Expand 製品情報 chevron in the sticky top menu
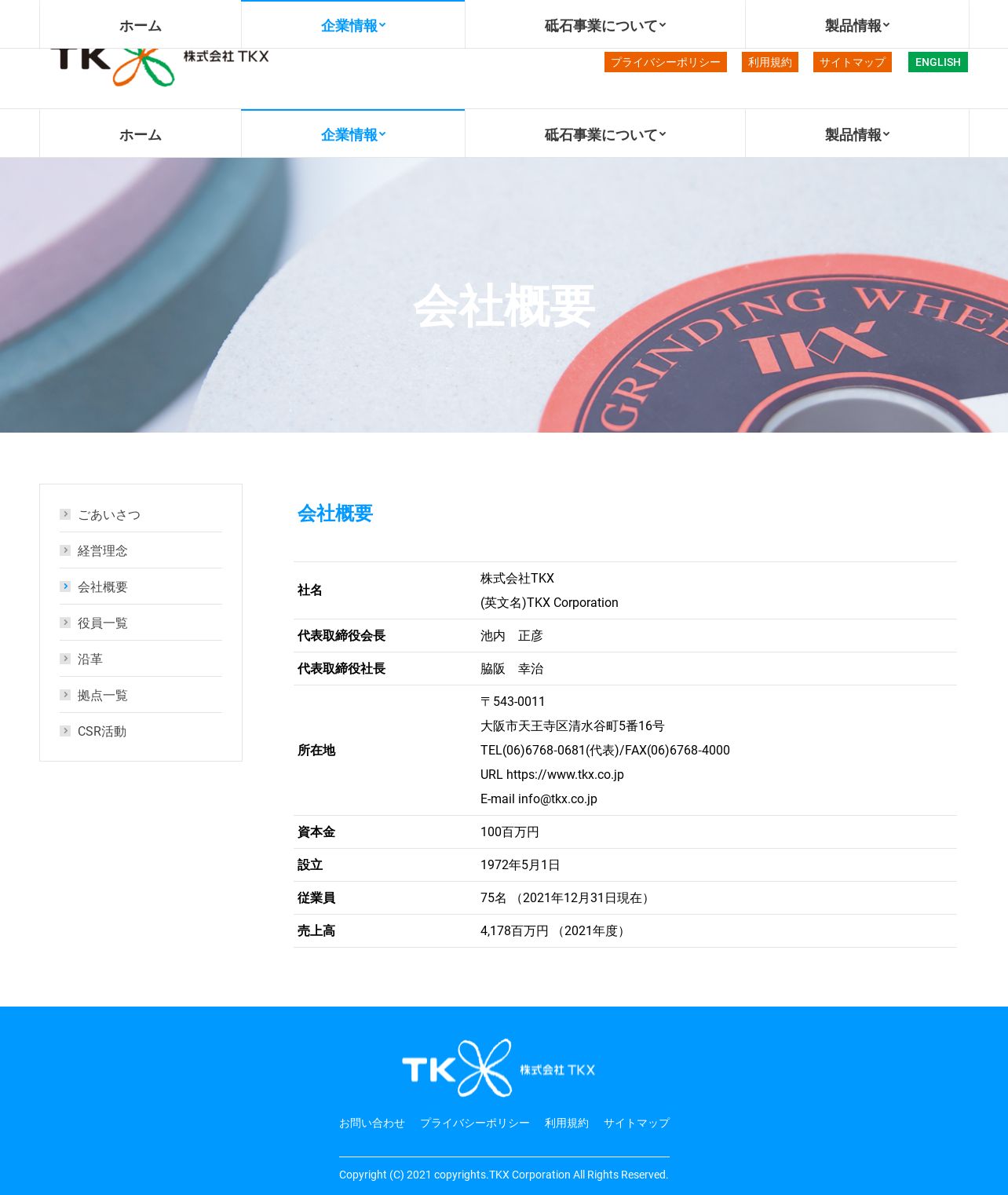The width and height of the screenshot is (1008, 1195). point(886,25)
